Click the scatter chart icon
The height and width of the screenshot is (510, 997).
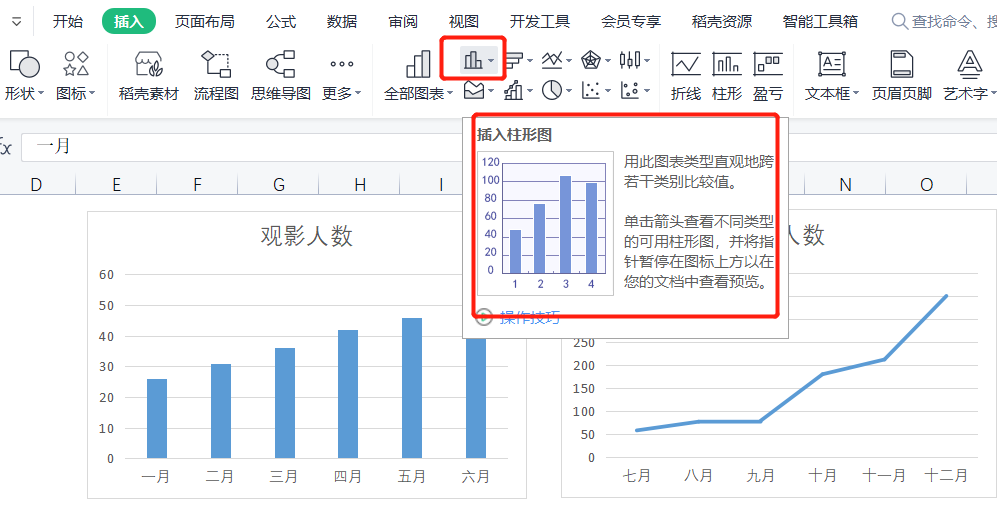(591, 91)
